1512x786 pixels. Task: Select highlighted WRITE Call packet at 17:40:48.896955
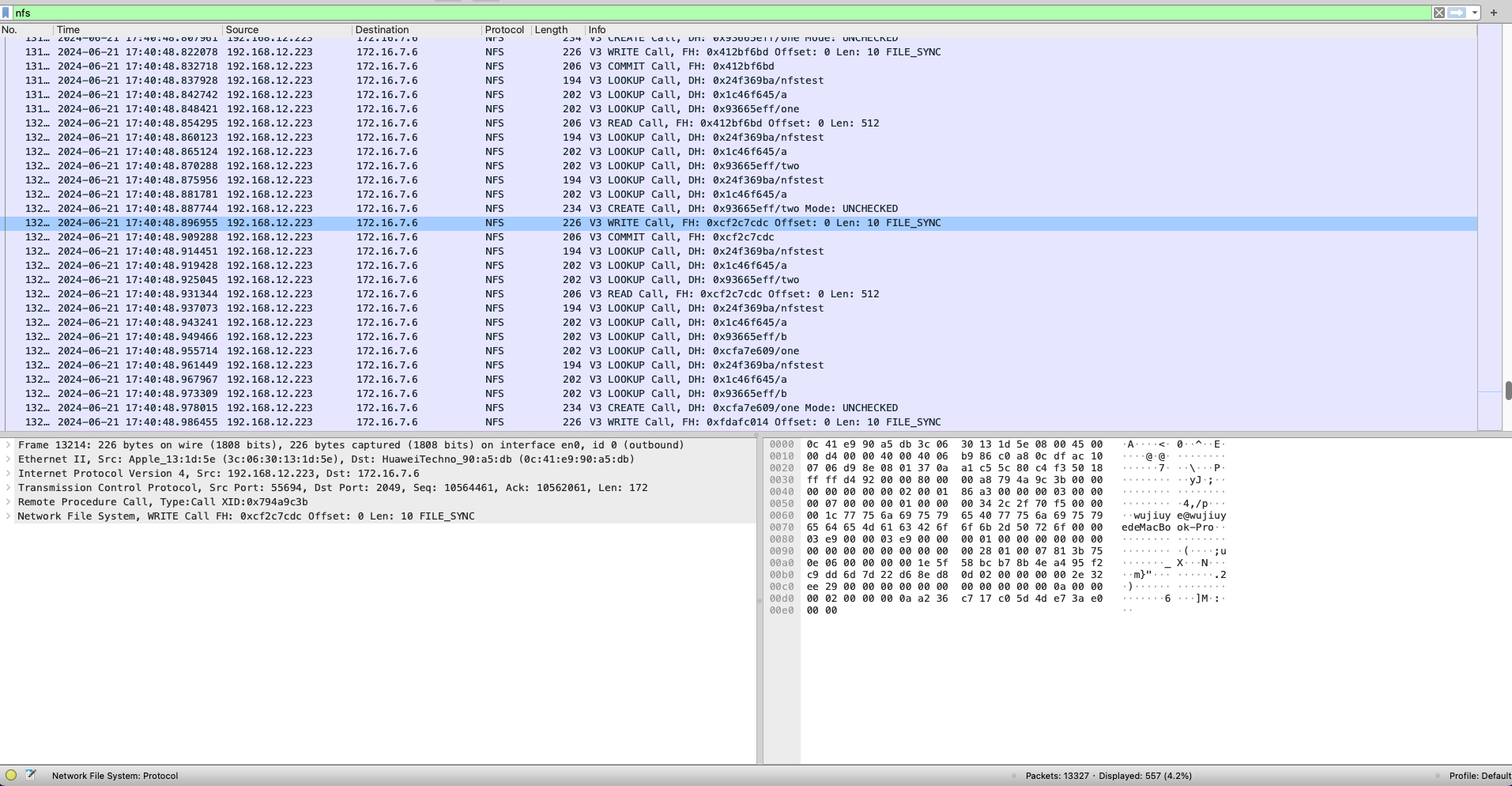tap(738, 223)
